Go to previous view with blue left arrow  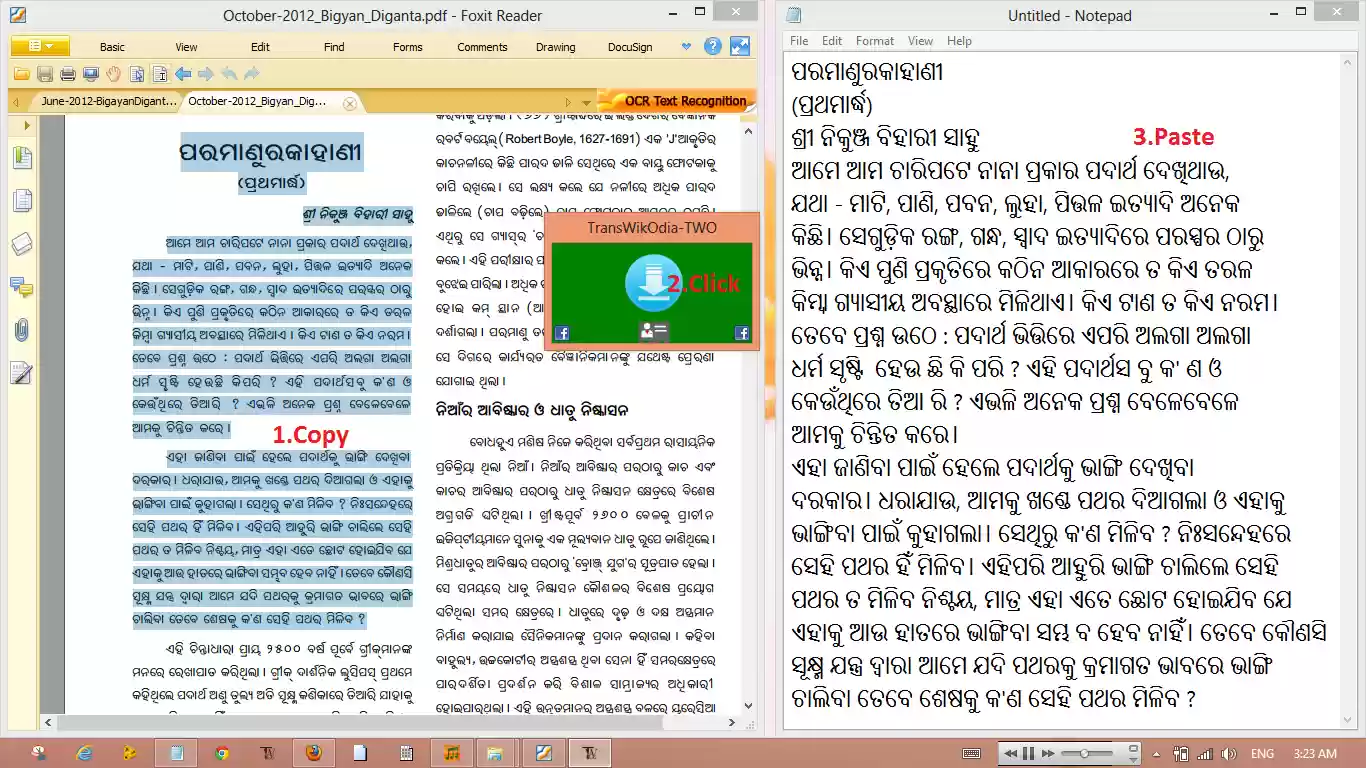pos(183,74)
